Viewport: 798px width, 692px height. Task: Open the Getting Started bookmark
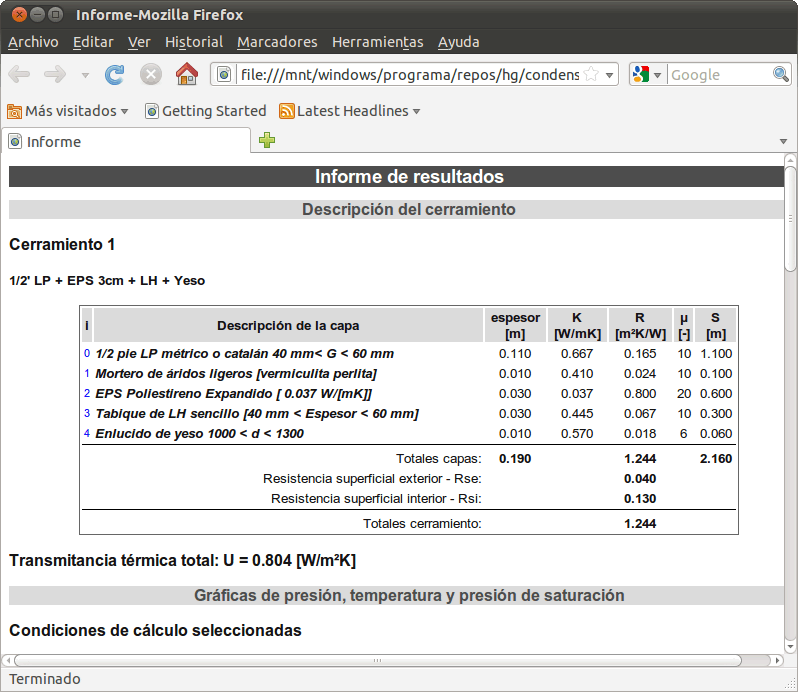point(206,111)
